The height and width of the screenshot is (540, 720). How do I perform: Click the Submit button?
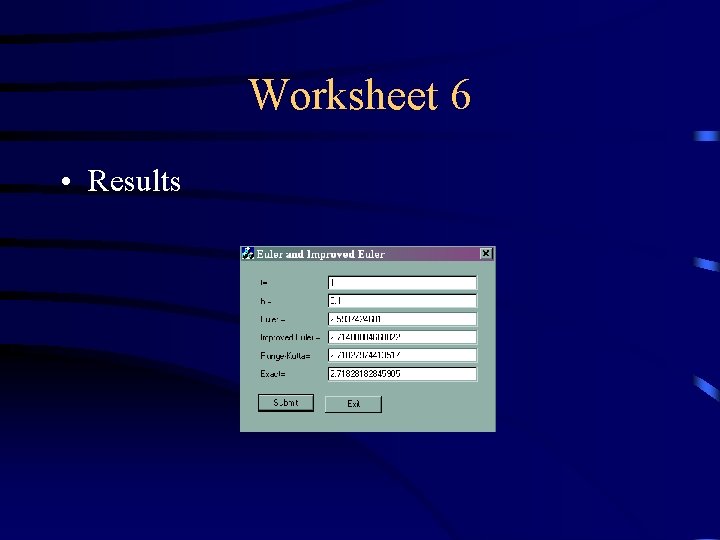(x=286, y=403)
